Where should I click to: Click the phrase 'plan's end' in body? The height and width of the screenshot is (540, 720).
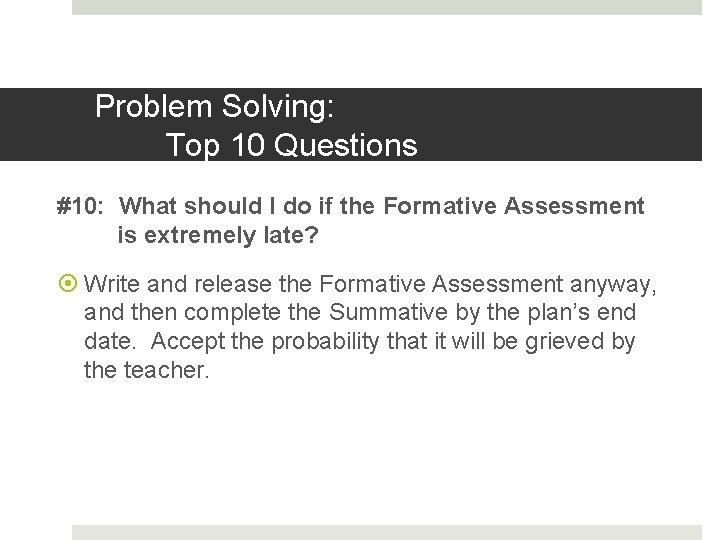(x=581, y=313)
